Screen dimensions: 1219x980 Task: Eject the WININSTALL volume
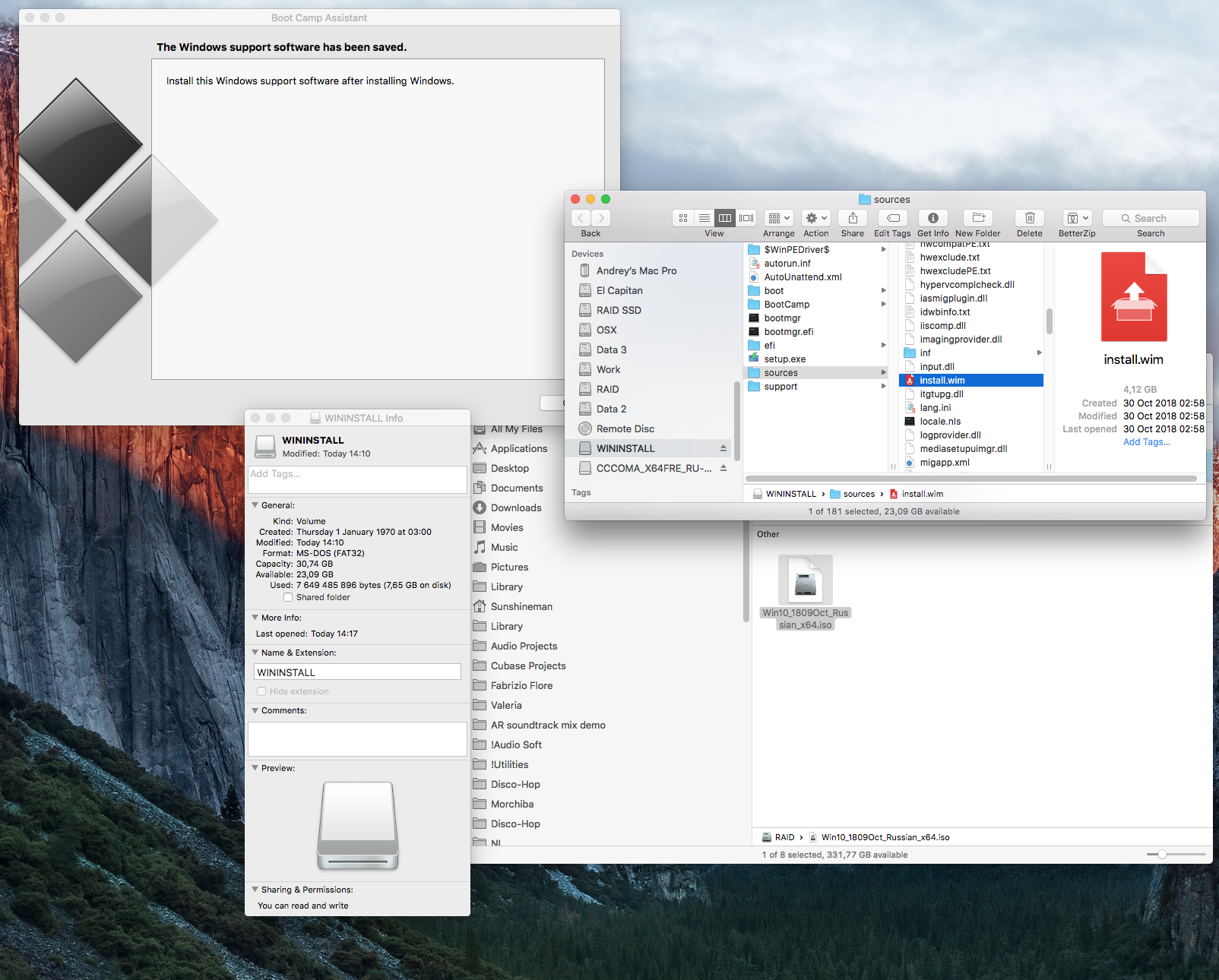(x=723, y=448)
